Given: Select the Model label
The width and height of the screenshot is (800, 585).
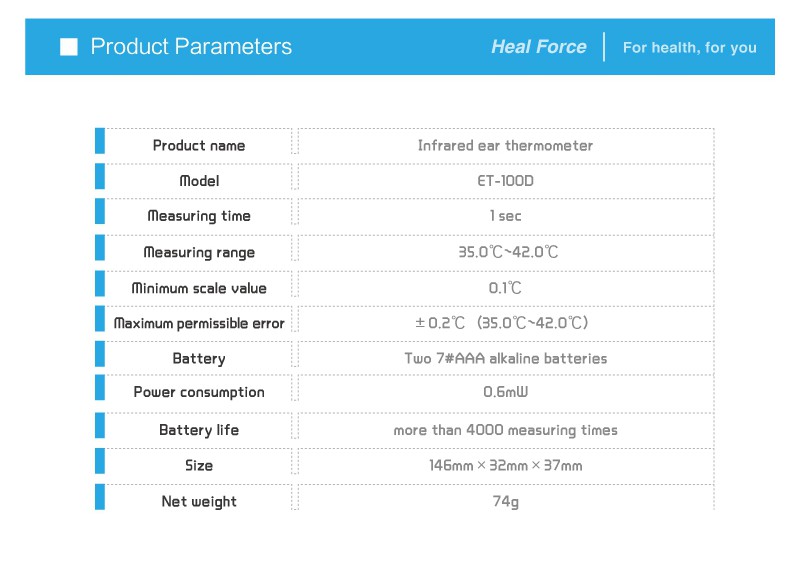Looking at the screenshot, I should pyautogui.click(x=199, y=181).
